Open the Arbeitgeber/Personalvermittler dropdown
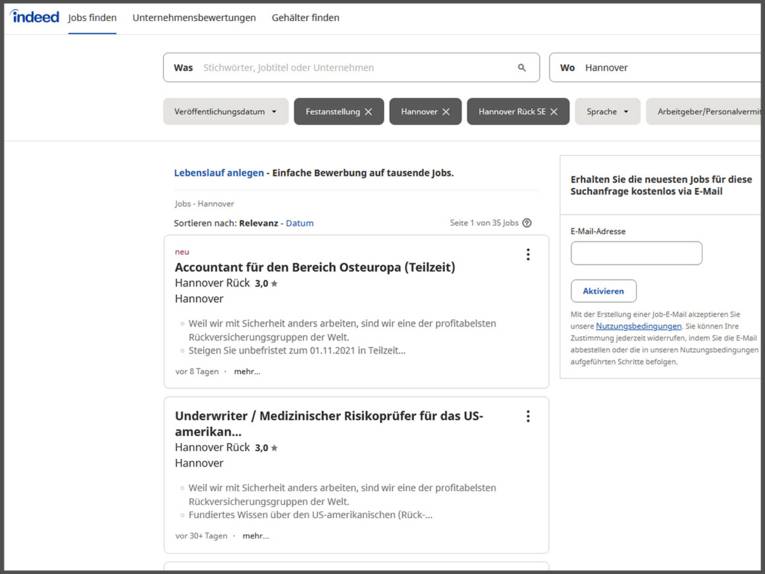 click(x=706, y=112)
